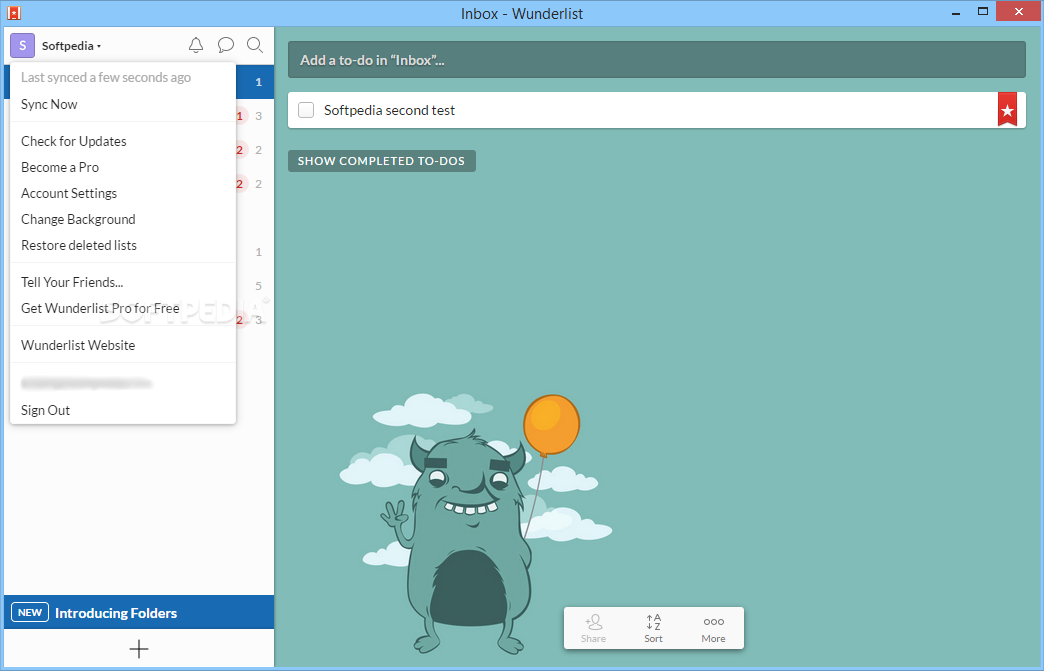The height and width of the screenshot is (671, 1044).
Task: Choose Change Background
Action: [x=79, y=219]
